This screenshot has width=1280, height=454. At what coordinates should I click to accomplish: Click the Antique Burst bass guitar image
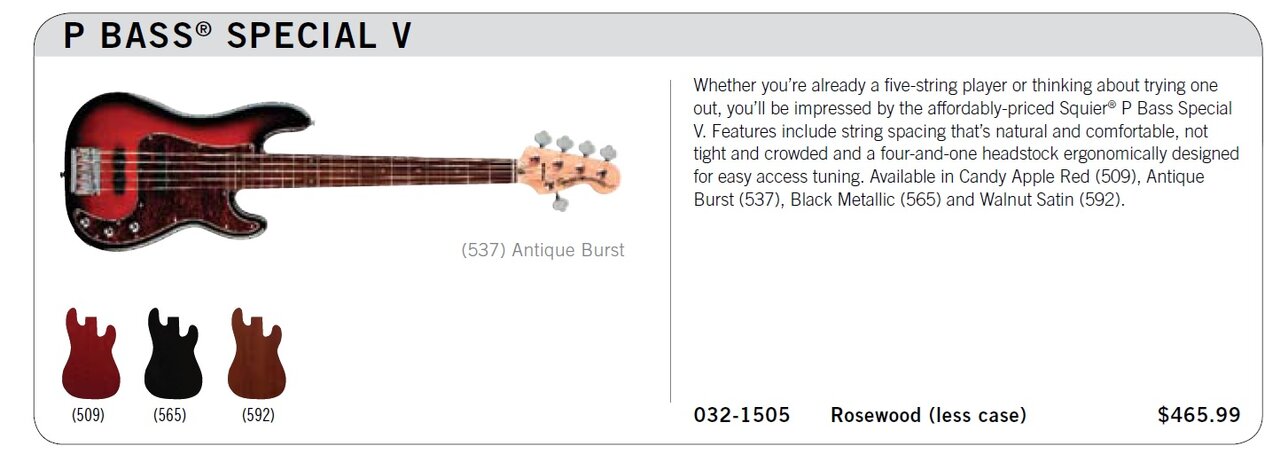pyautogui.click(x=342, y=170)
